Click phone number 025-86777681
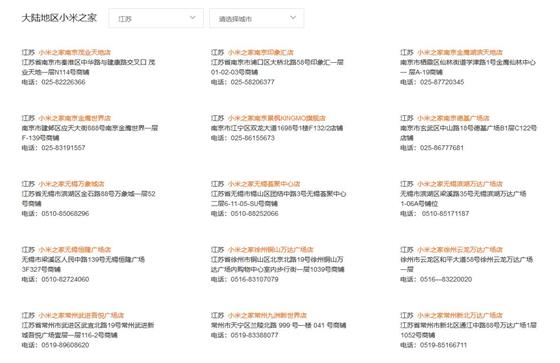The width and height of the screenshot is (560, 363). click(442, 148)
